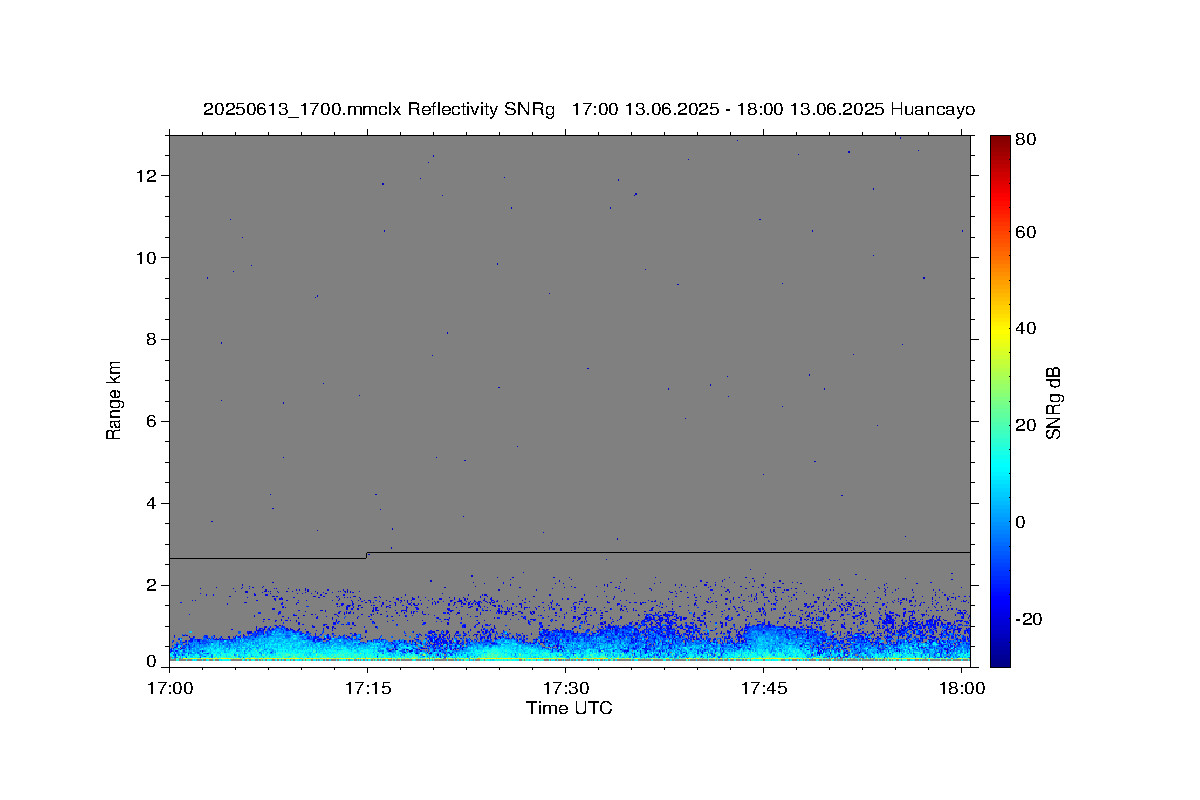Click the 18:00 time tick label
The image size is (1200, 800).
tap(962, 689)
